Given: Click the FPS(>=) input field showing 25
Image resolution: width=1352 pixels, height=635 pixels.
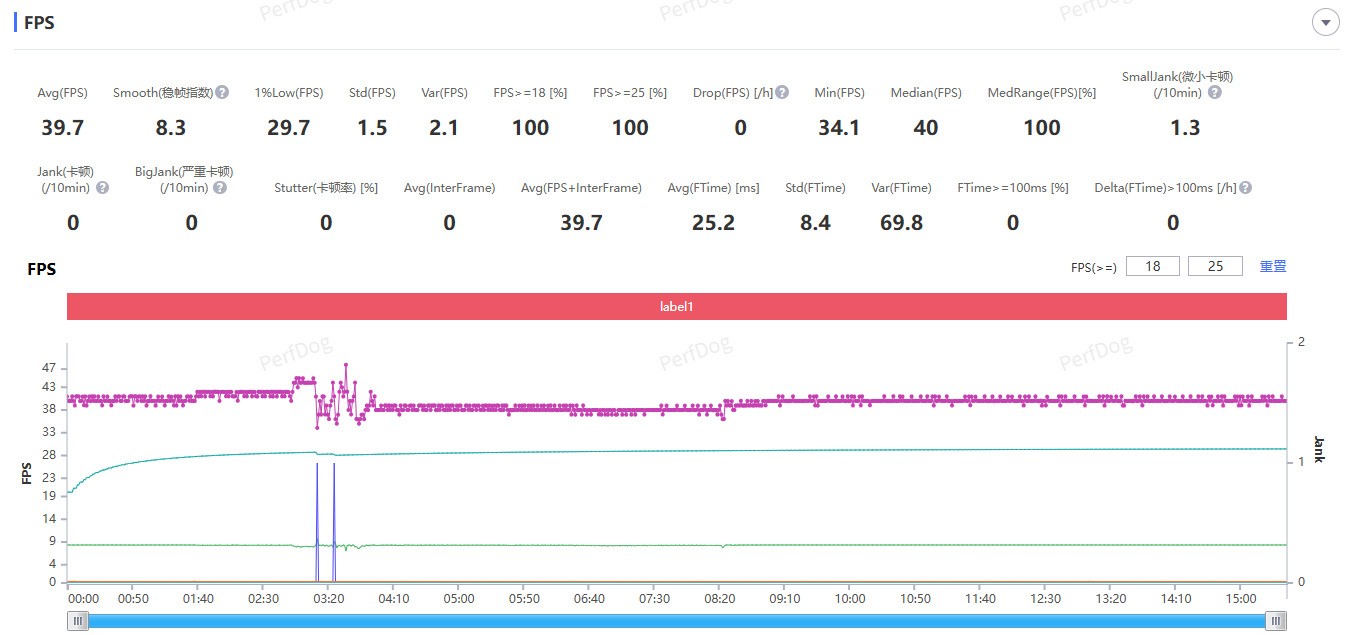Looking at the screenshot, I should [1215, 266].
